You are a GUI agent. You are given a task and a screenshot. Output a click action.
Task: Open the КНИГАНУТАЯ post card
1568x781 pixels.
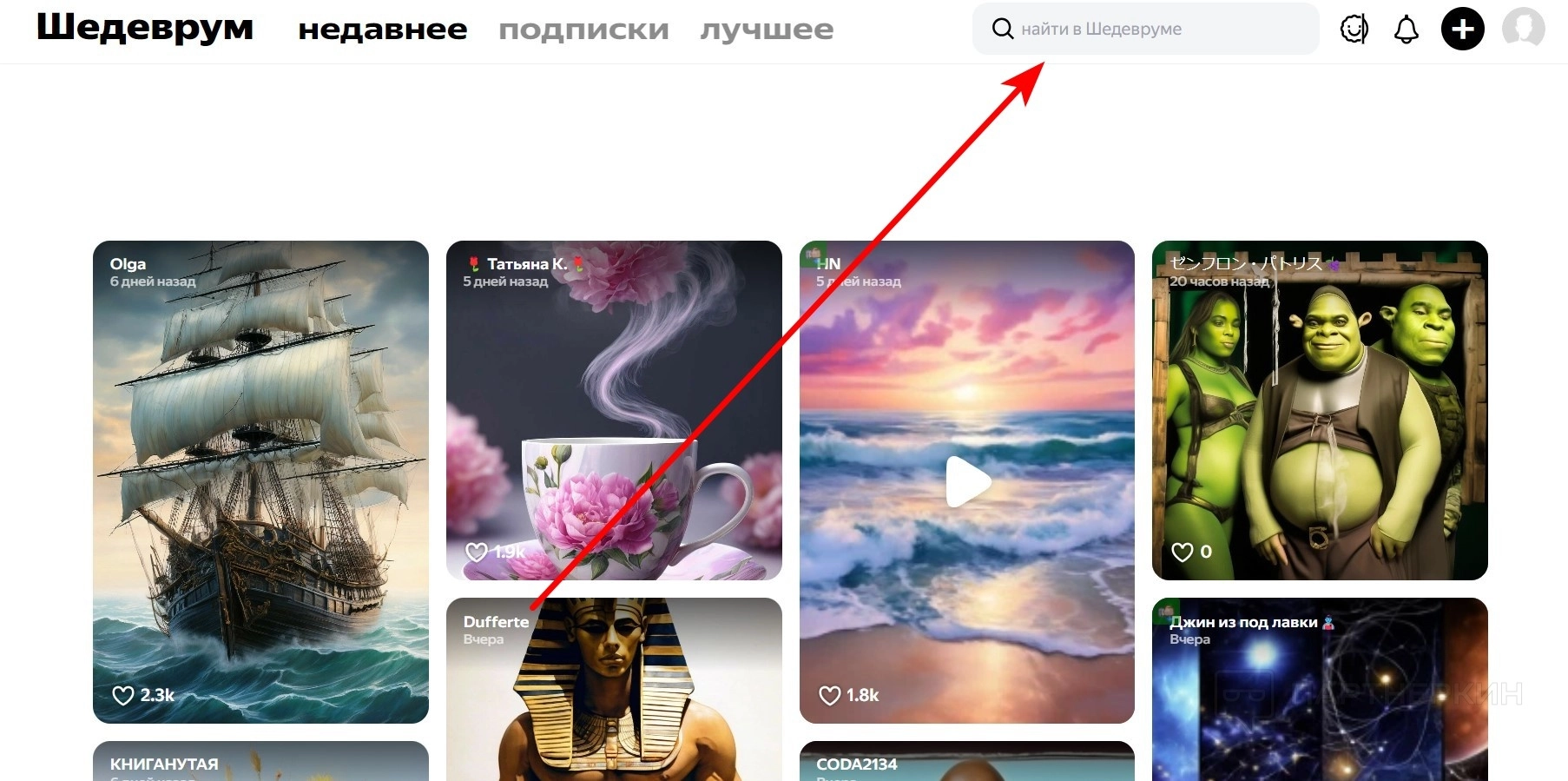coord(260,761)
